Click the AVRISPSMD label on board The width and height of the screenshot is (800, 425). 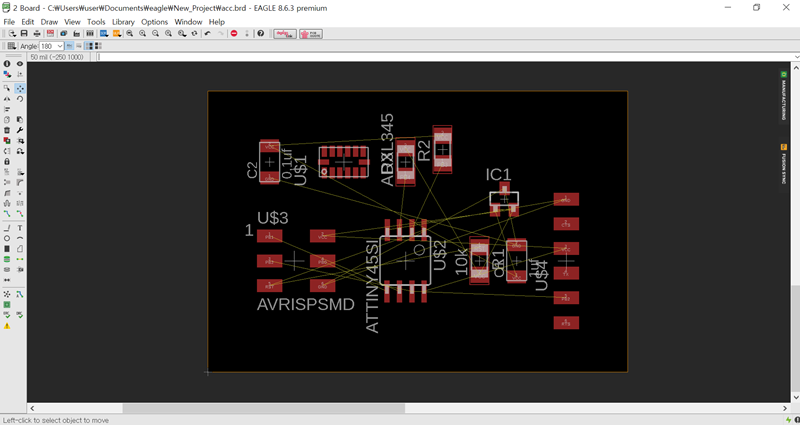click(x=306, y=305)
